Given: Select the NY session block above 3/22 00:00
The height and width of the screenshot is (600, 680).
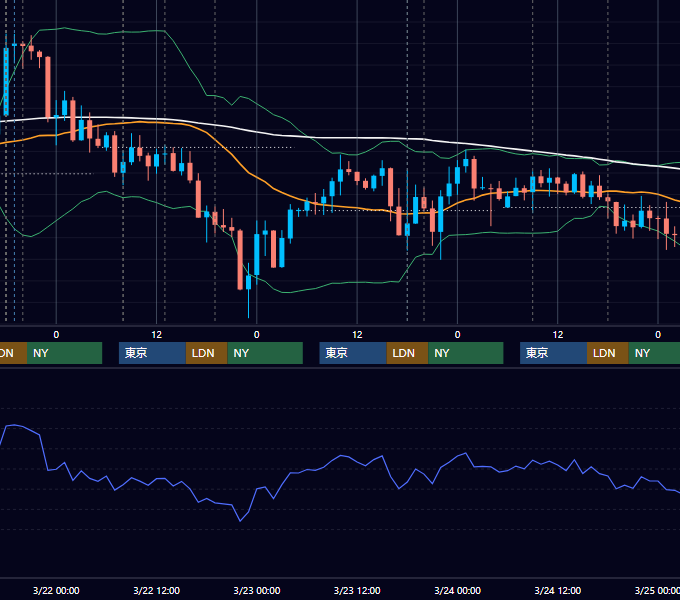Looking at the screenshot, I should pos(64,353).
